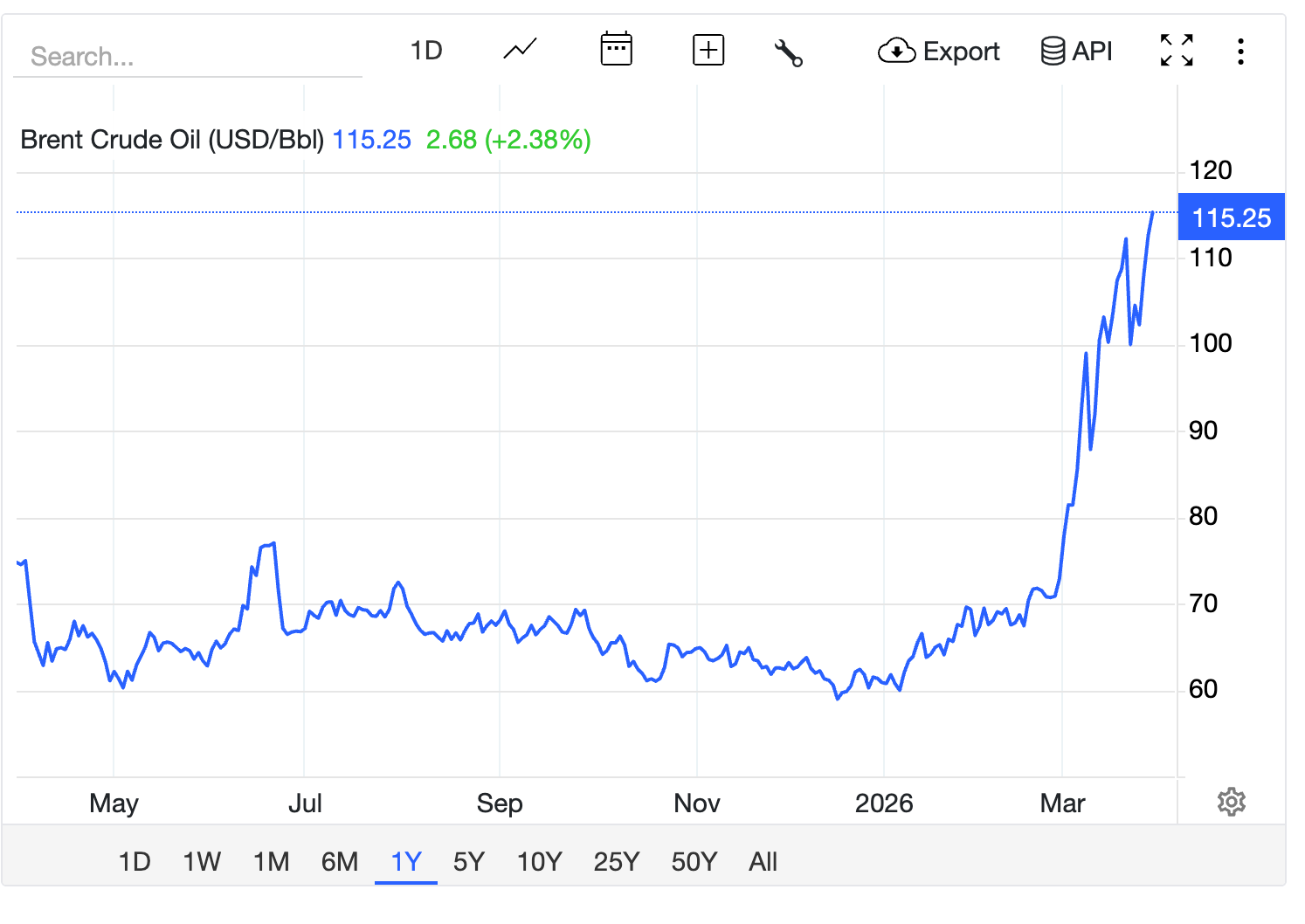Switch to the 10Y range
Screen dimensions: 1305x924
coord(539,862)
